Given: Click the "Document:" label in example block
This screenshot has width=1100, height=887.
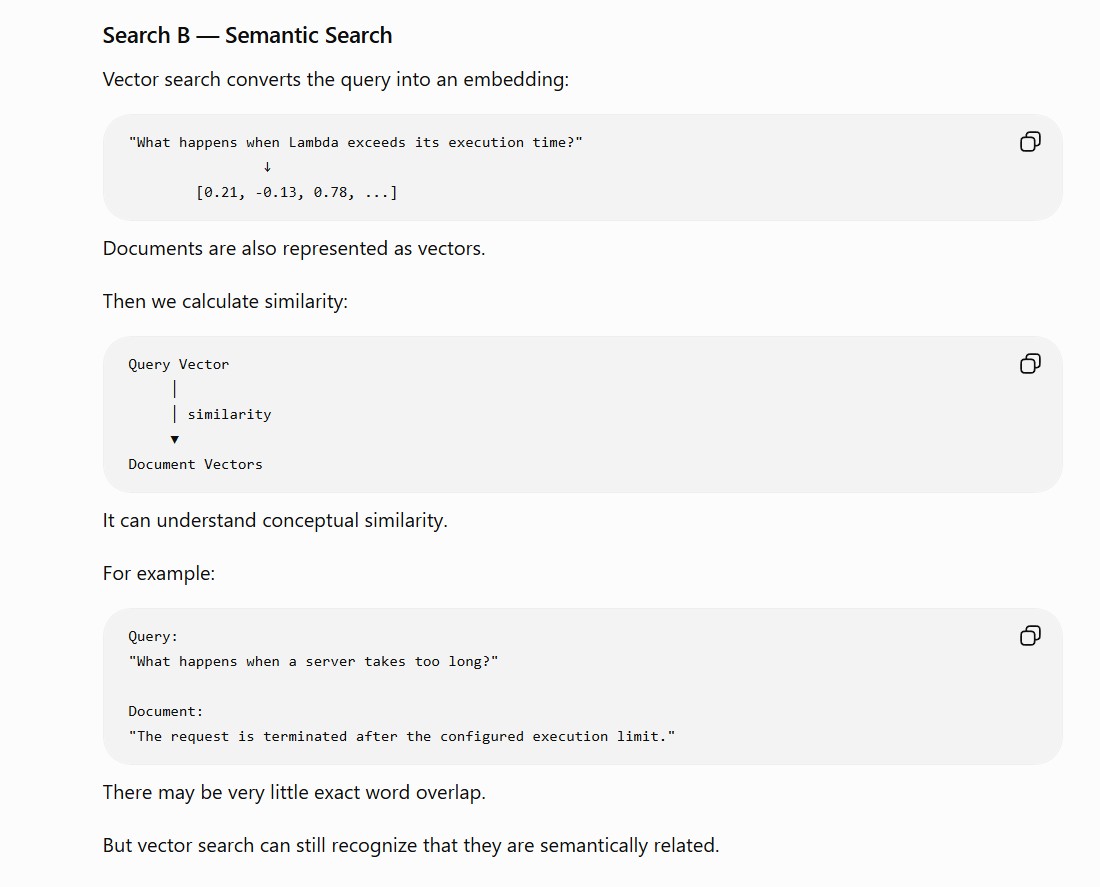Looking at the screenshot, I should click(x=166, y=712).
